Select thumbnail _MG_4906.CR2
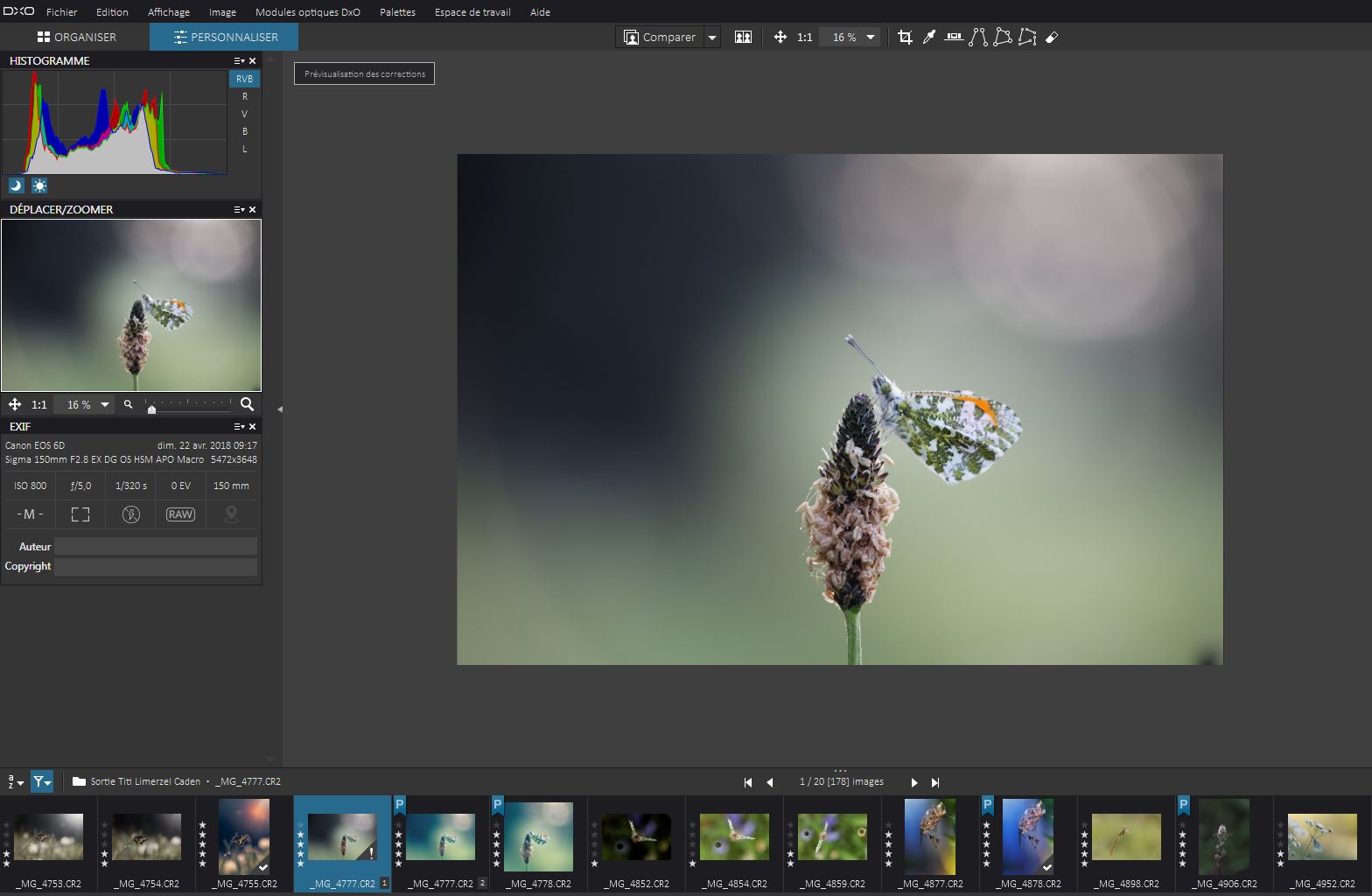1372x896 pixels. click(x=1224, y=837)
